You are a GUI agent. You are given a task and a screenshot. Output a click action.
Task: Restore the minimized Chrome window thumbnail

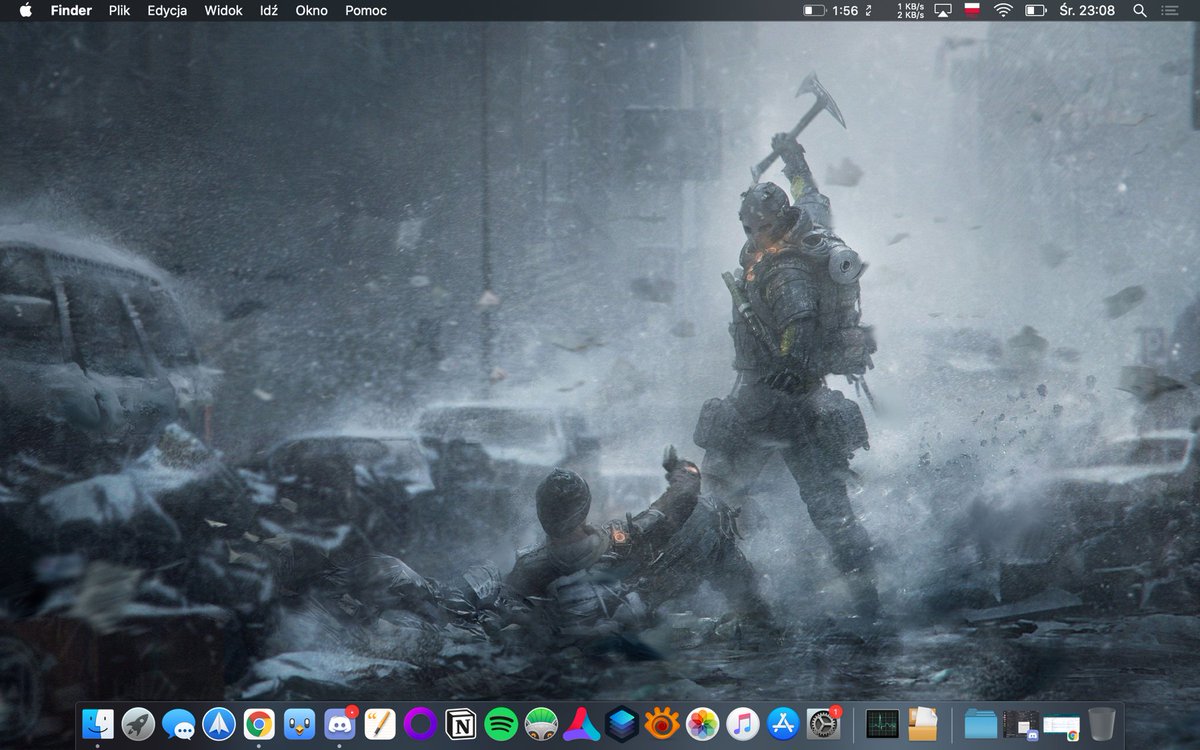coord(1061,727)
